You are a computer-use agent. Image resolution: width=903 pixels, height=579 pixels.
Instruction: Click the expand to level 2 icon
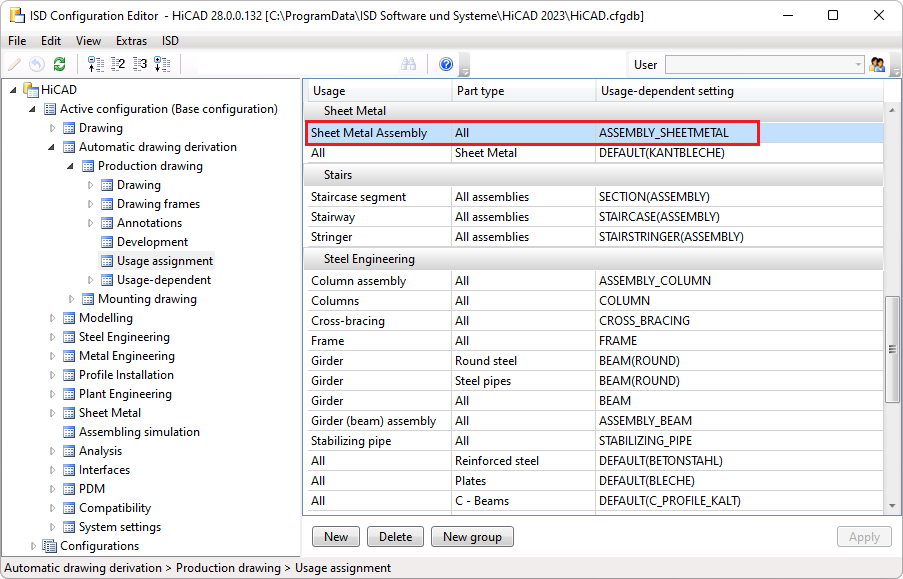[x=118, y=64]
